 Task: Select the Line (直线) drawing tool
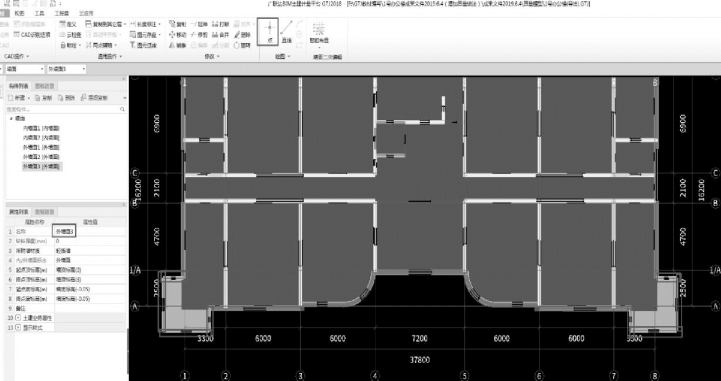click(x=287, y=32)
